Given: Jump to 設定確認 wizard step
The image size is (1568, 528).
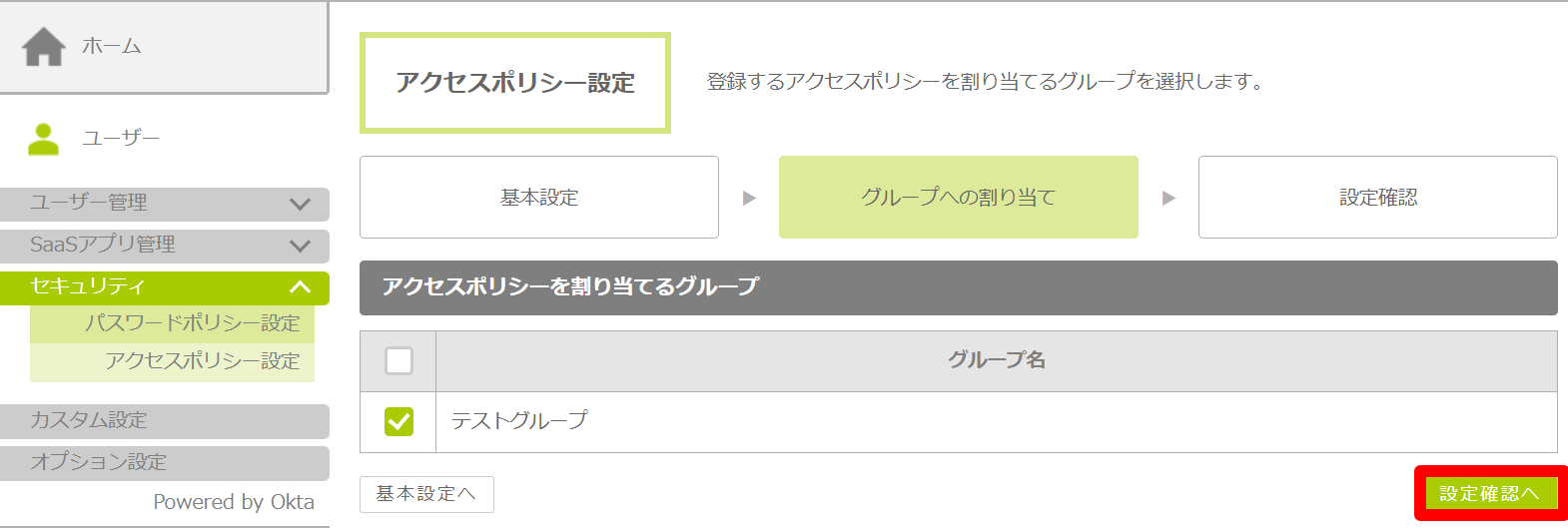Looking at the screenshot, I should (x=1377, y=198).
